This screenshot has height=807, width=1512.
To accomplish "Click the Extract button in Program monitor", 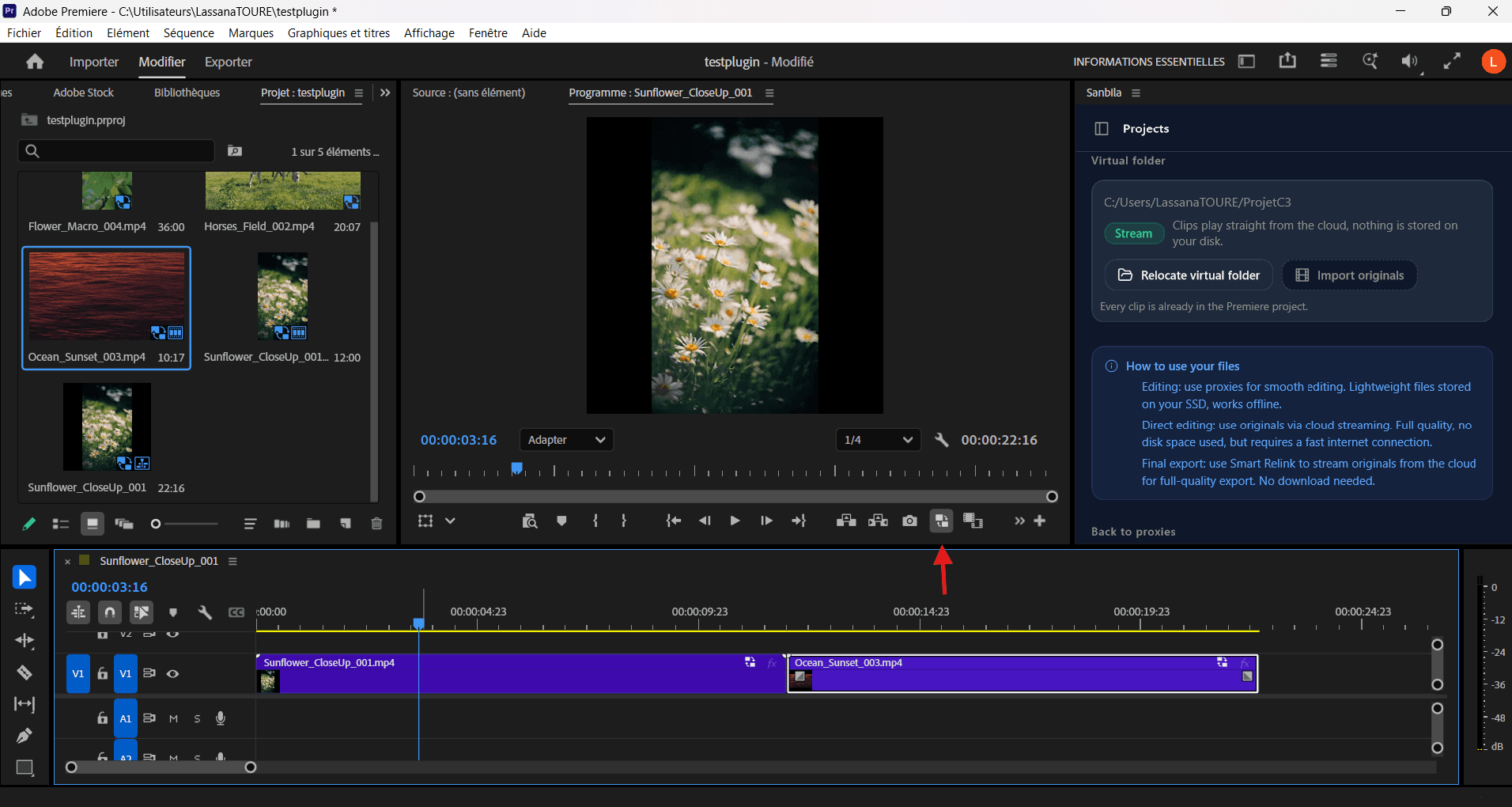I will (x=878, y=521).
